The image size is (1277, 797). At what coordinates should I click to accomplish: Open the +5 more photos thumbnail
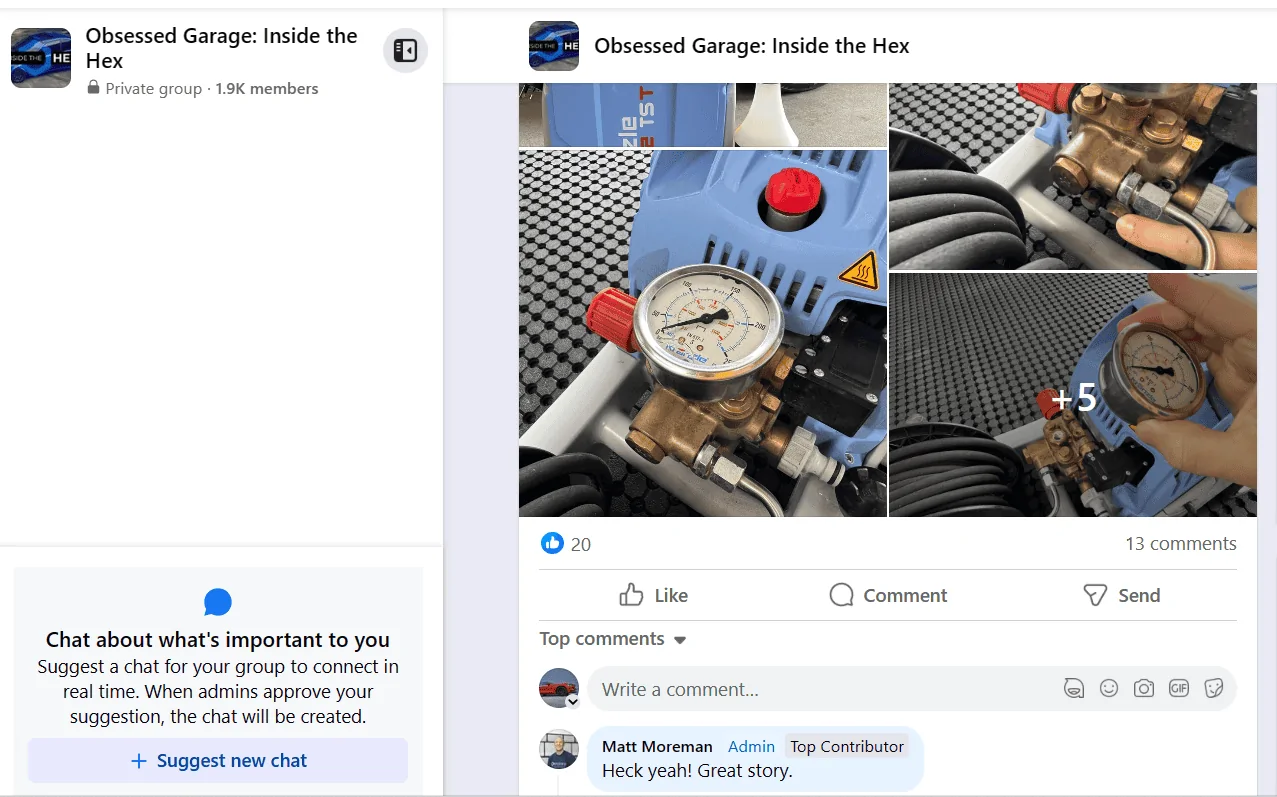(x=1073, y=395)
